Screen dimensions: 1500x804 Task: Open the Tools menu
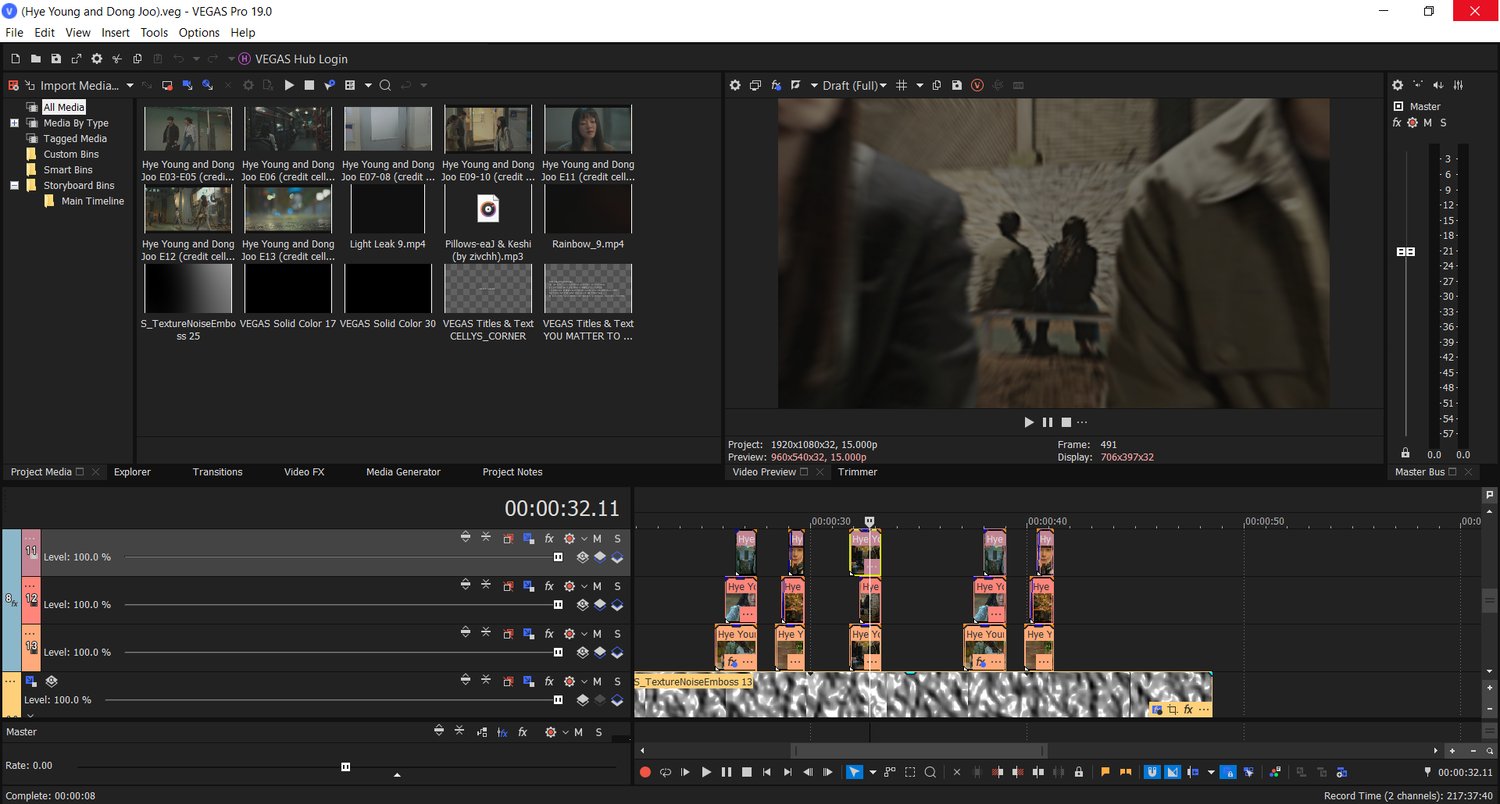154,33
